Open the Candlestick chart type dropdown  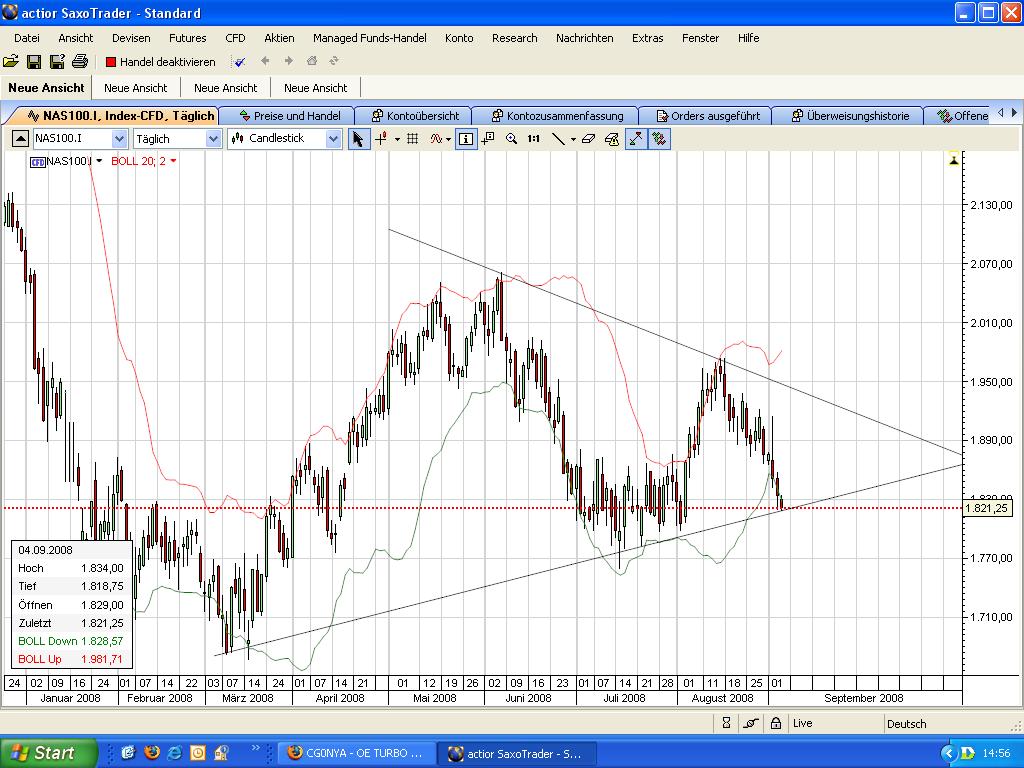click(x=333, y=139)
